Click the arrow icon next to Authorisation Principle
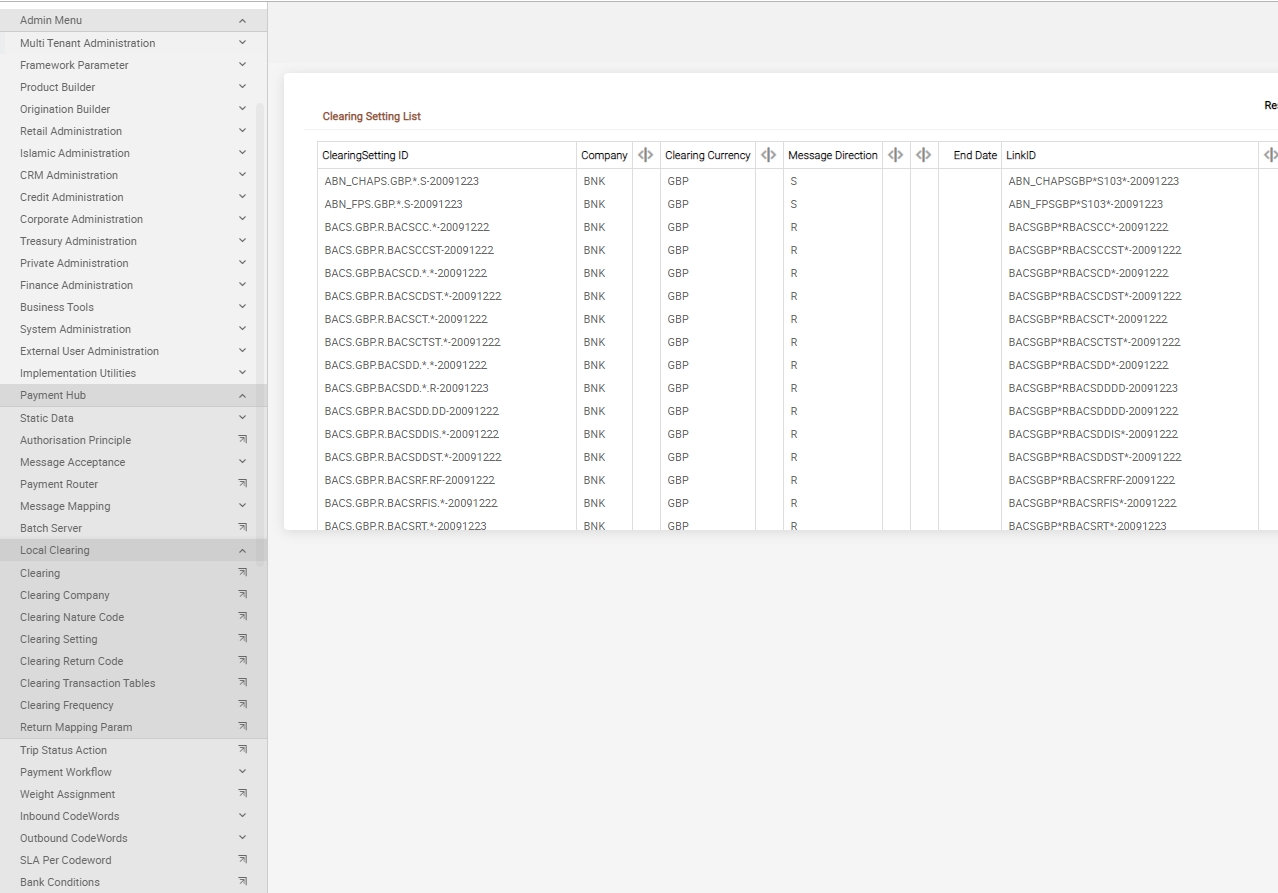 click(242, 440)
